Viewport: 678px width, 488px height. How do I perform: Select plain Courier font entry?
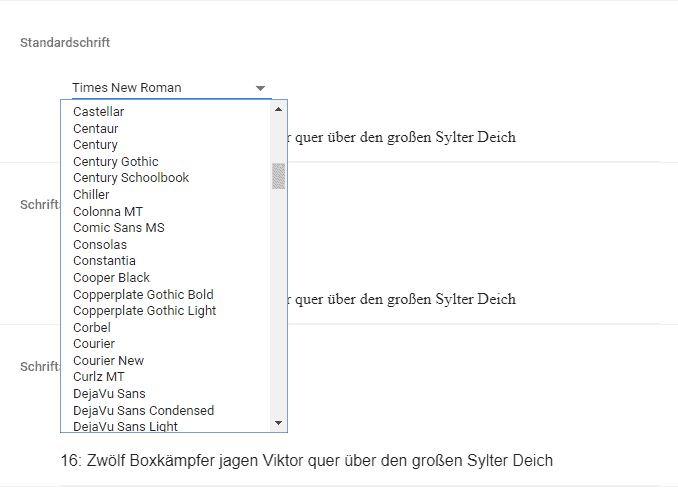[x=166, y=344]
